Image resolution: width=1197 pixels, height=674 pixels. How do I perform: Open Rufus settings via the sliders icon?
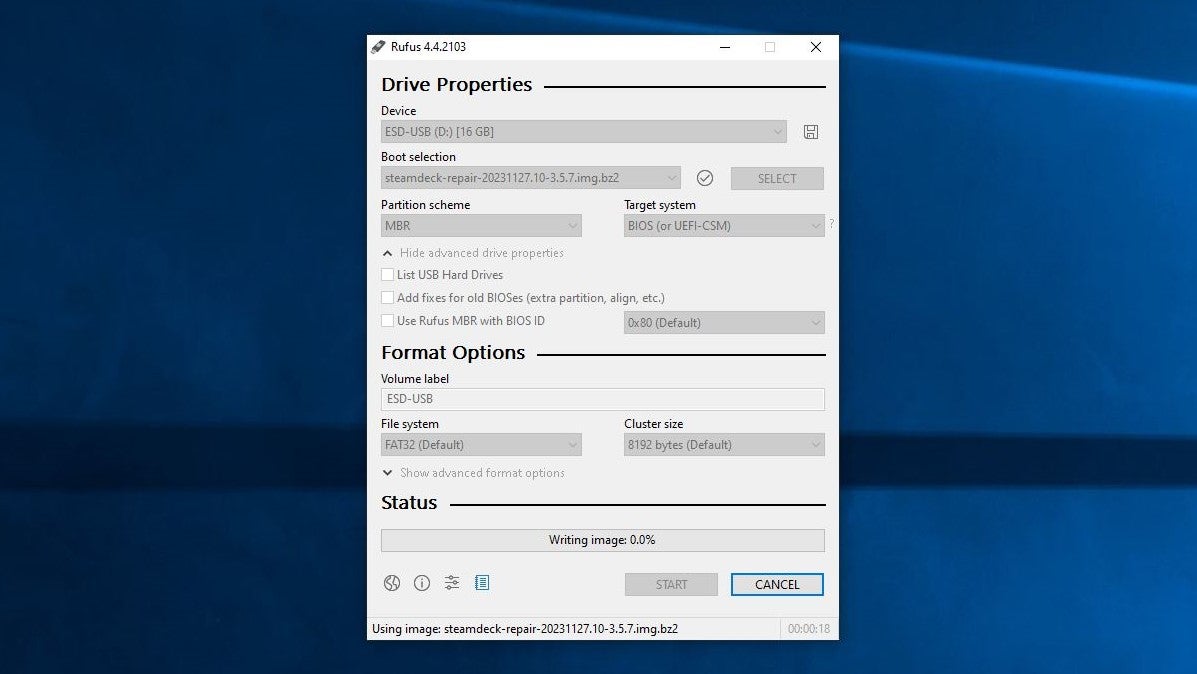(x=452, y=583)
